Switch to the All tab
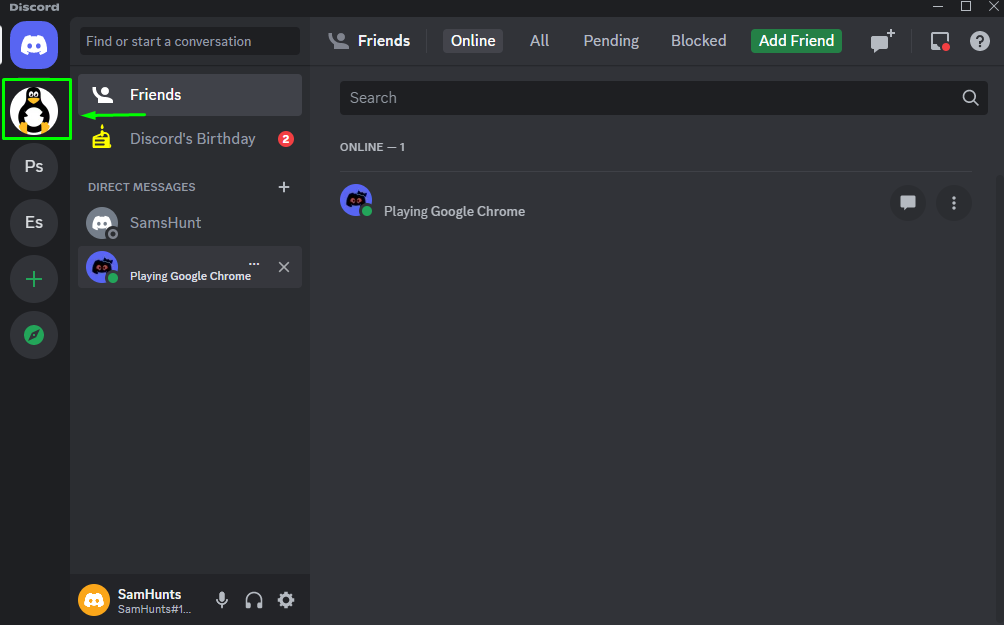Image resolution: width=1004 pixels, height=625 pixels. tap(539, 41)
